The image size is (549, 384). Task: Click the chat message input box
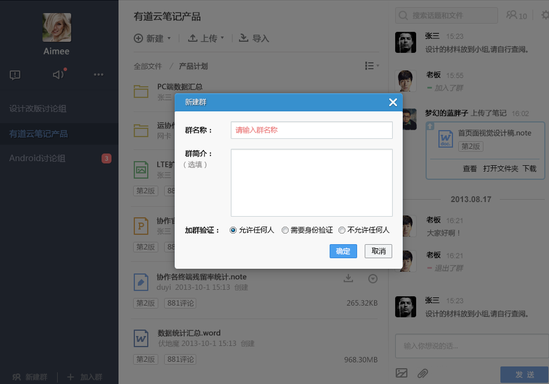pyautogui.click(x=472, y=346)
